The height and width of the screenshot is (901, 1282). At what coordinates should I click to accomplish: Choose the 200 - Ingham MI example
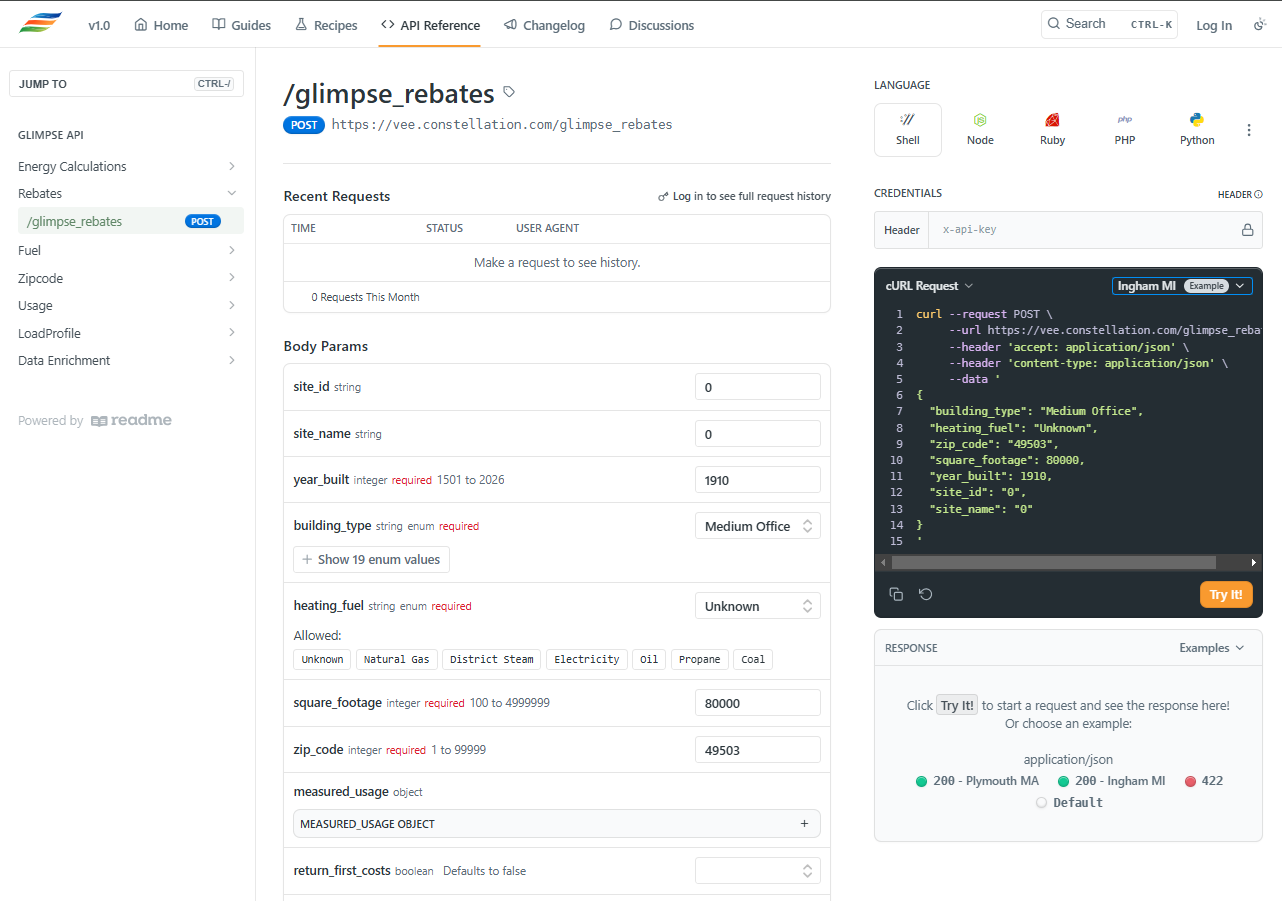point(1111,781)
